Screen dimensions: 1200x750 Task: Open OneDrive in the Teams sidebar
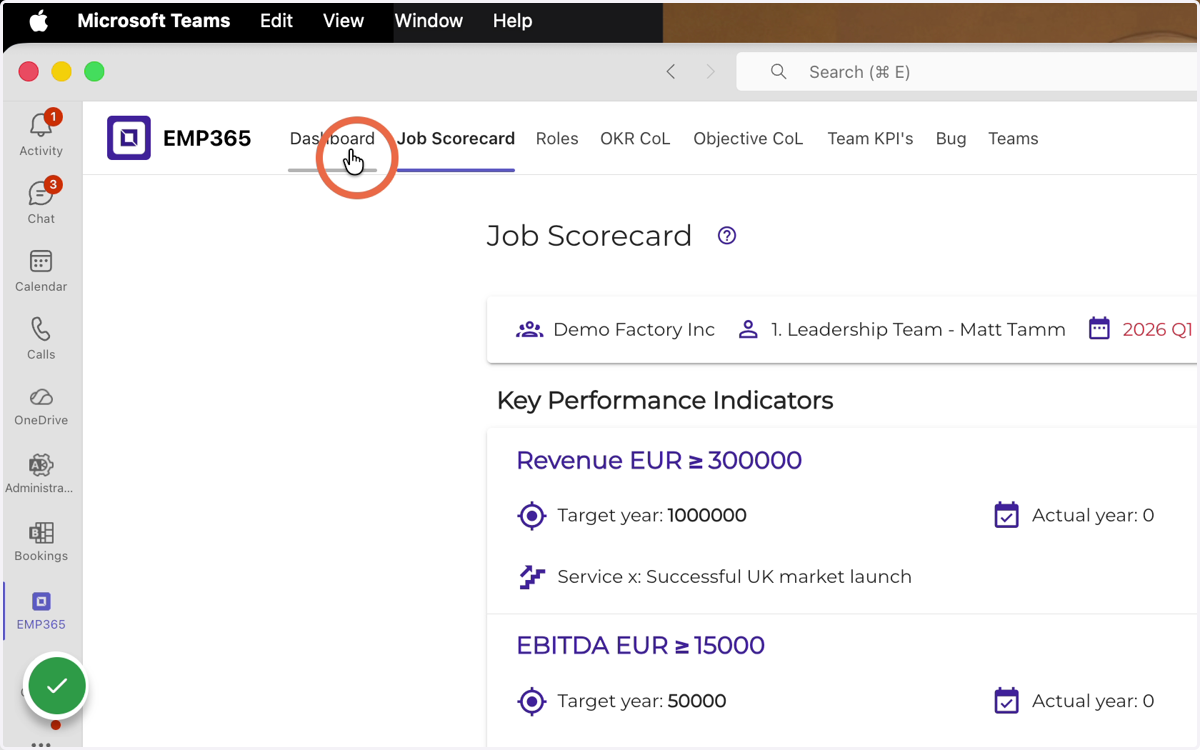click(41, 405)
